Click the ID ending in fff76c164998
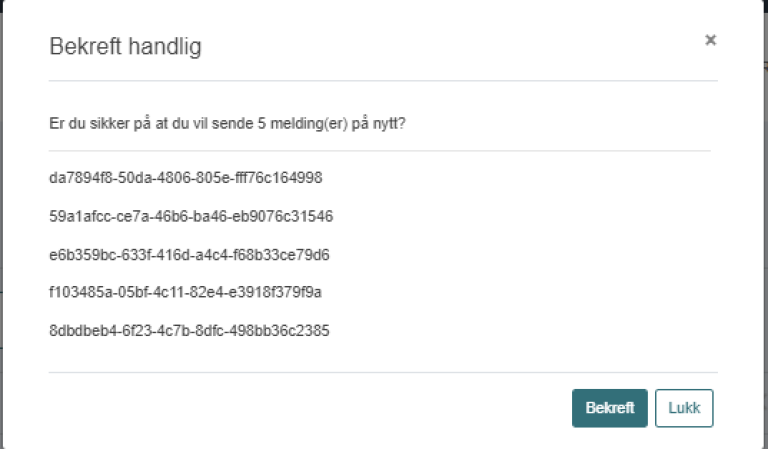Screen dimensions: 768x449 tap(185, 178)
